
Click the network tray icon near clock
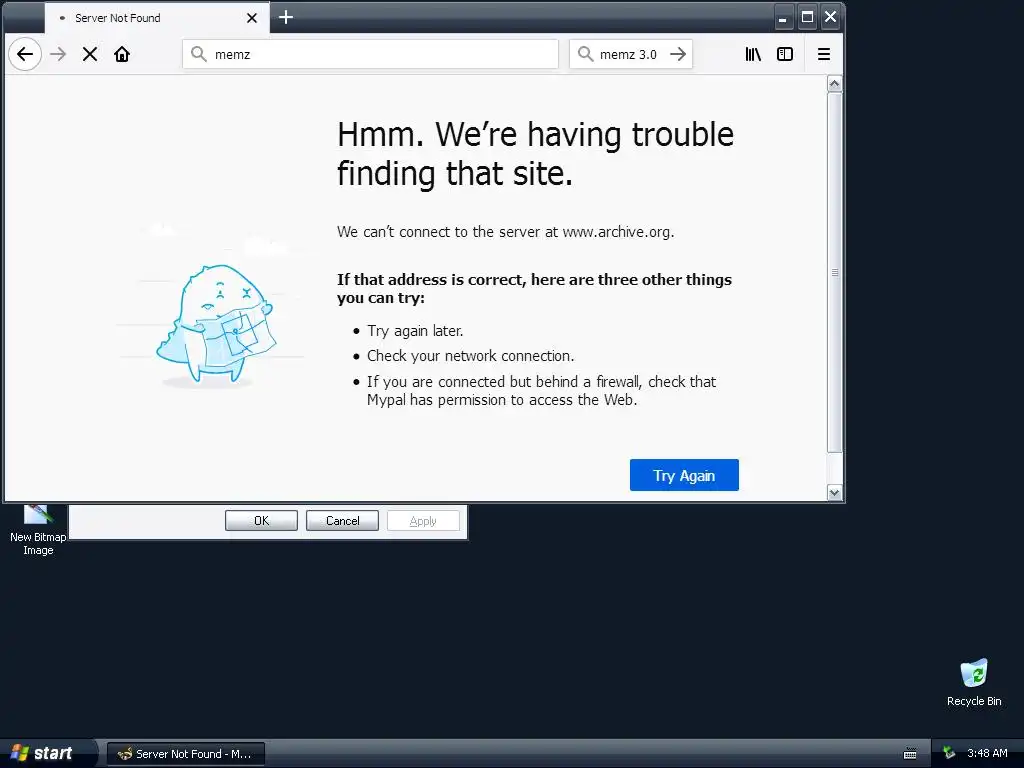click(x=949, y=753)
